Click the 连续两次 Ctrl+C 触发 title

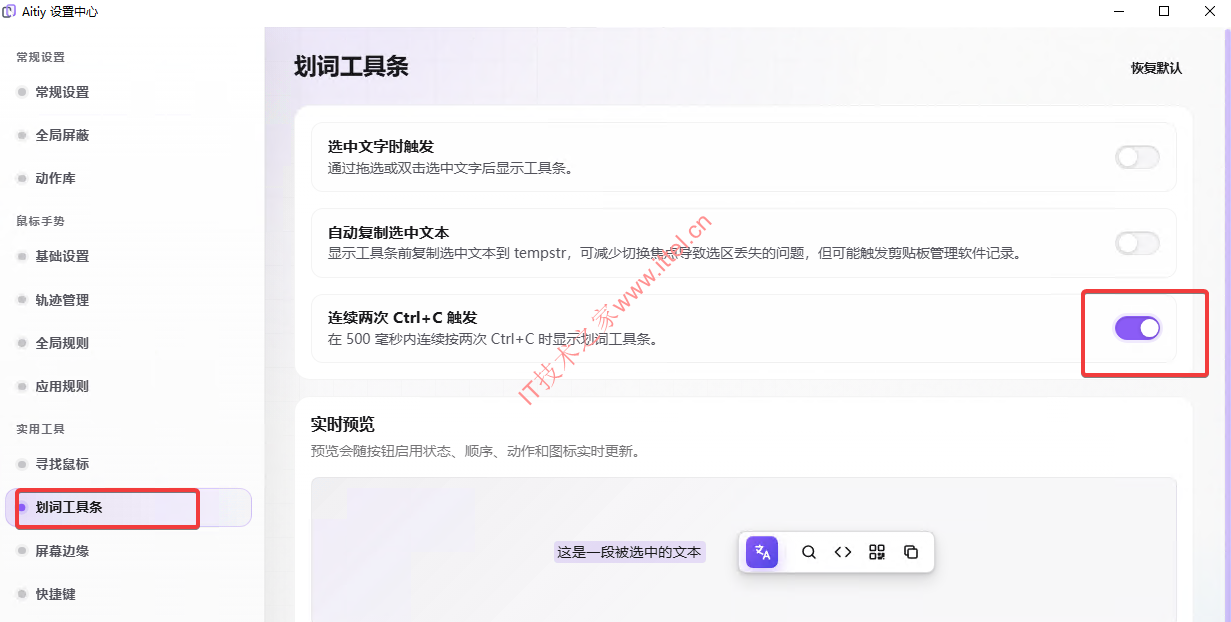[x=403, y=317]
